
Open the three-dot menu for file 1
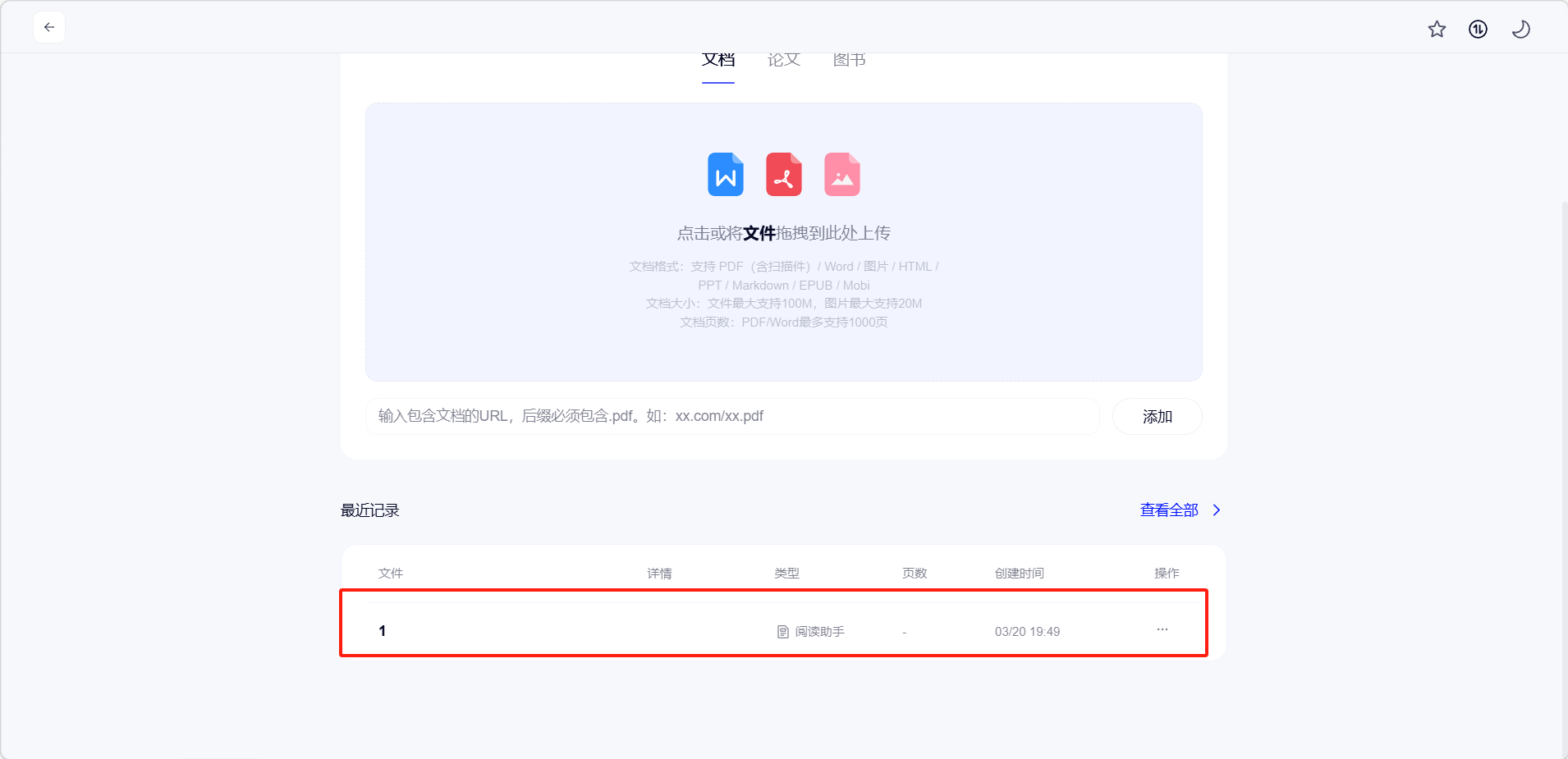[x=1162, y=629]
